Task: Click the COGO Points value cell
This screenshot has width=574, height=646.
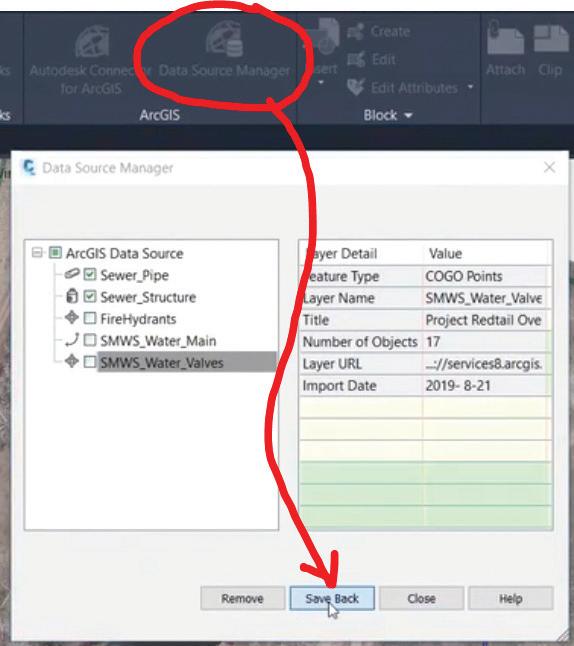Action: [487, 276]
